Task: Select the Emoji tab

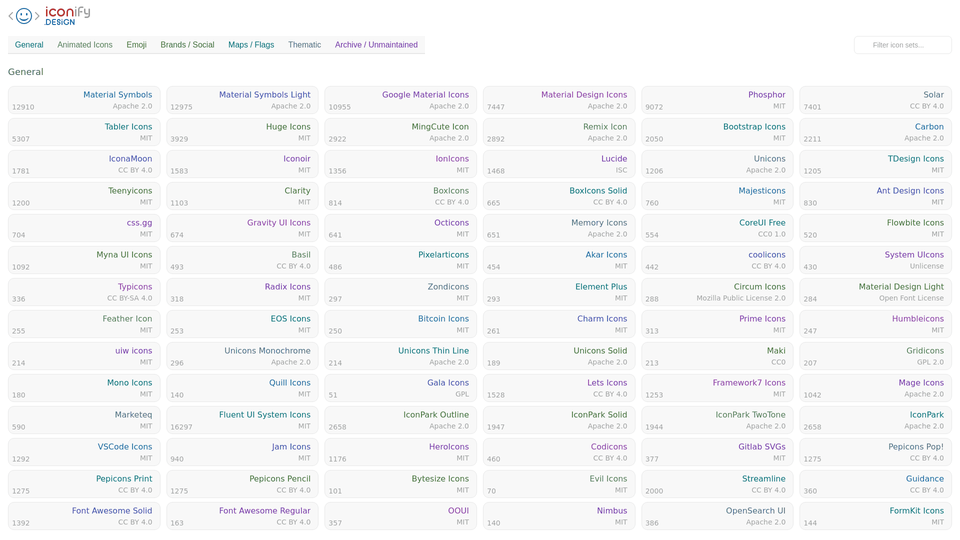Action: click(136, 45)
